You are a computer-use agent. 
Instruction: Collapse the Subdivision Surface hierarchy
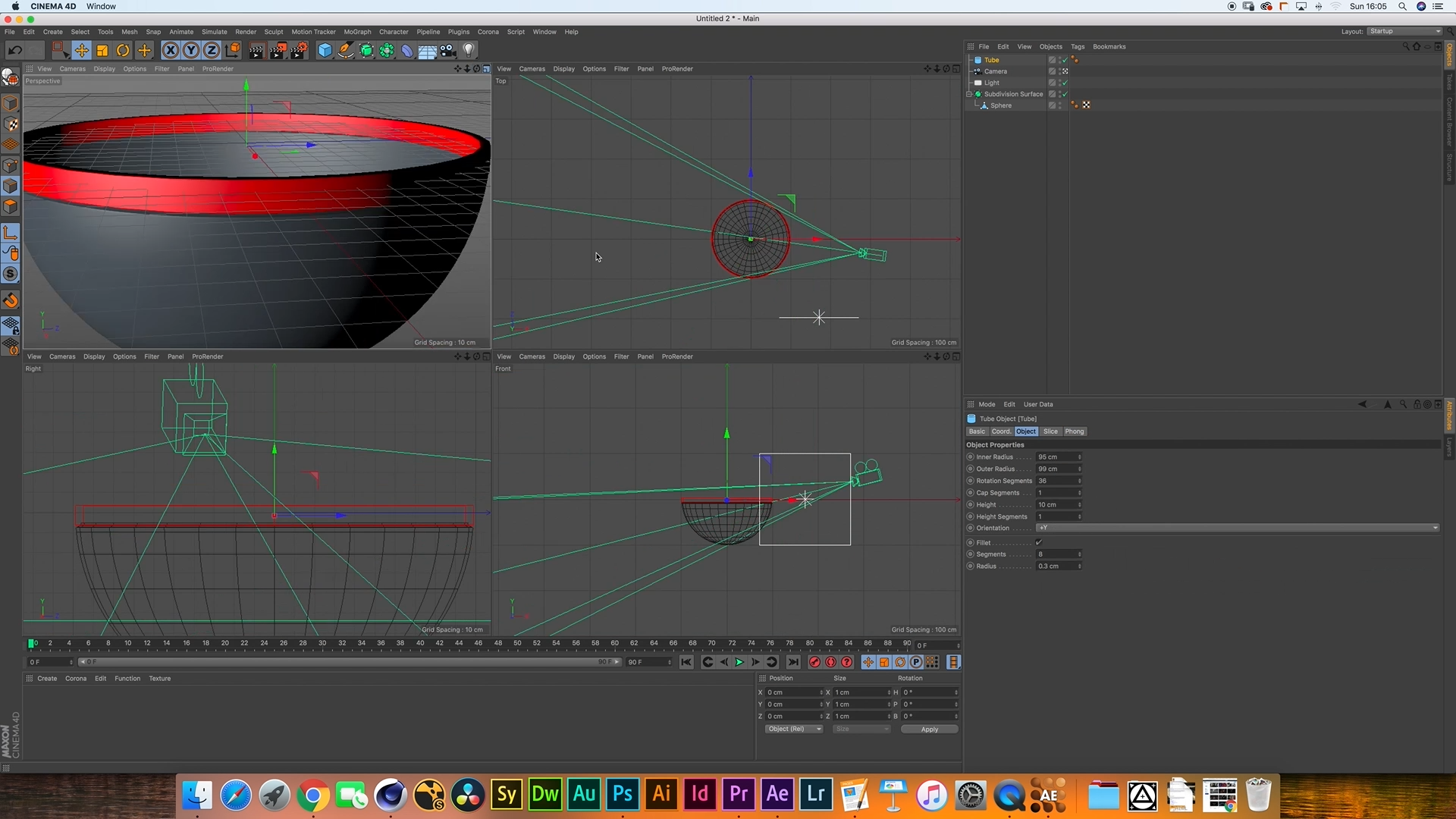point(969,94)
